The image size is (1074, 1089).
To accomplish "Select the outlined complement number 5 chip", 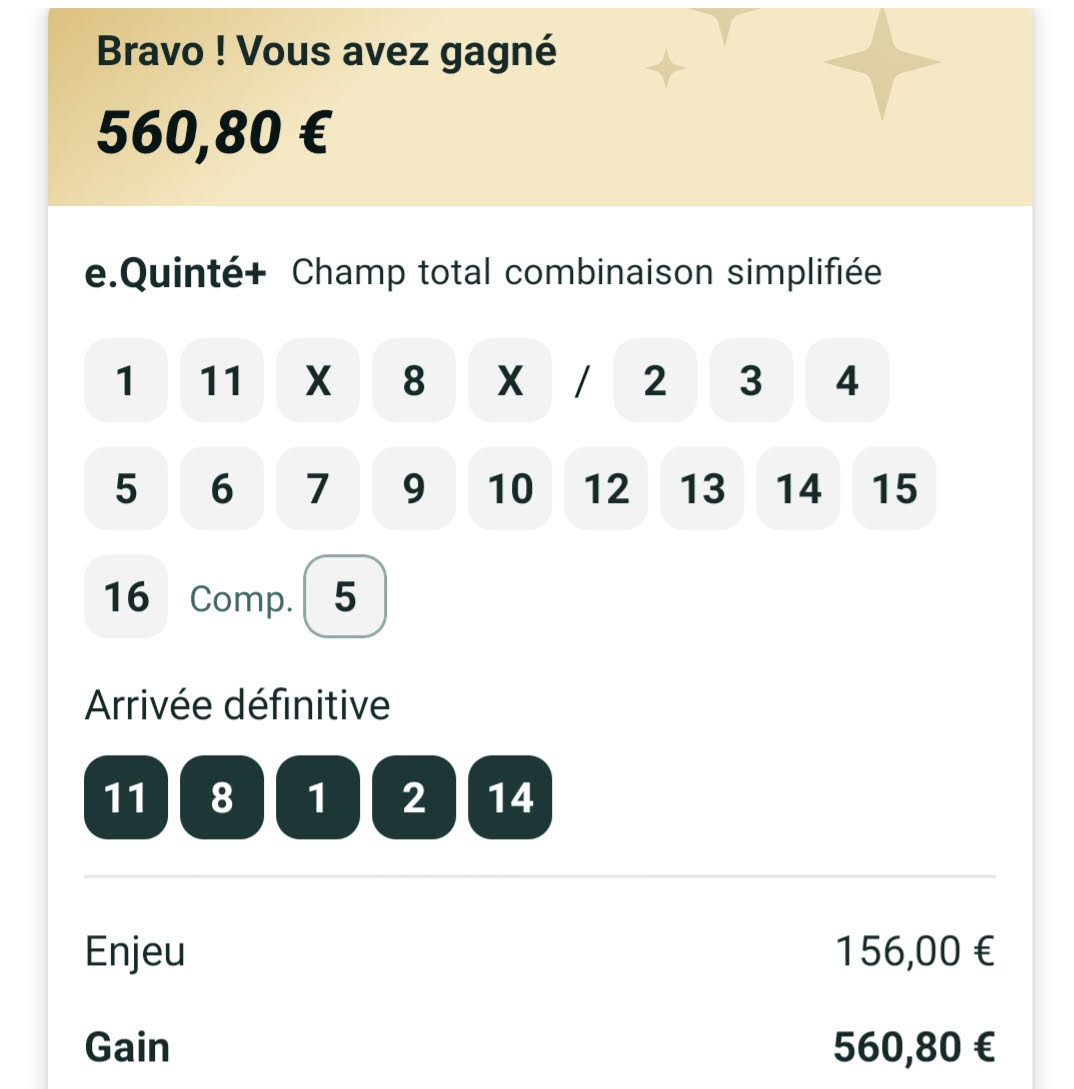I will point(344,597).
